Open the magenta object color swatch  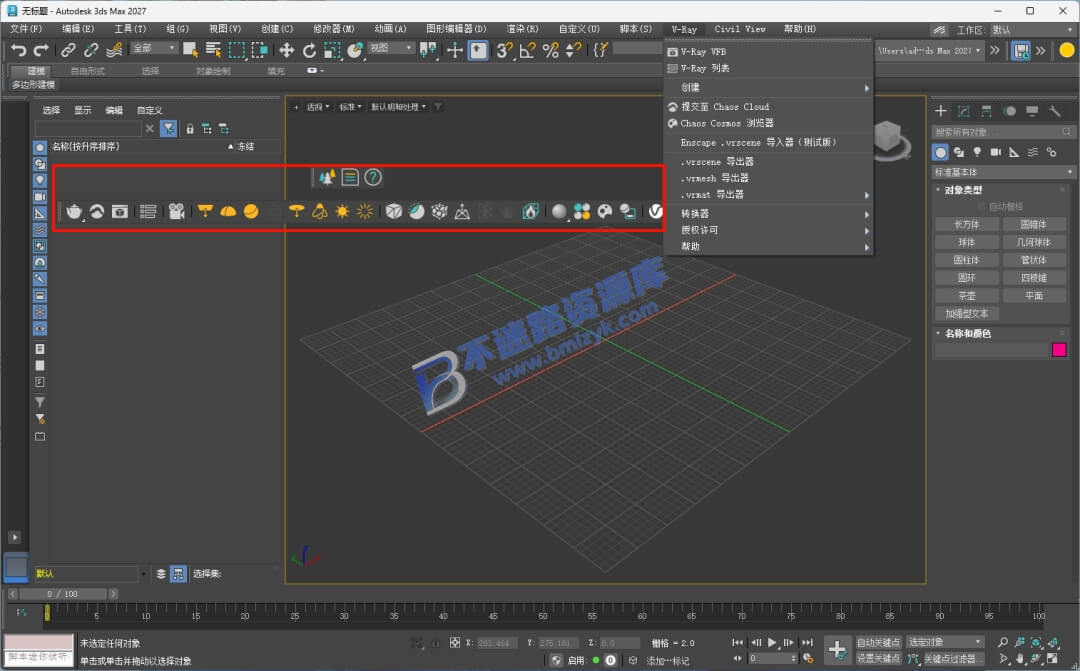(1059, 350)
